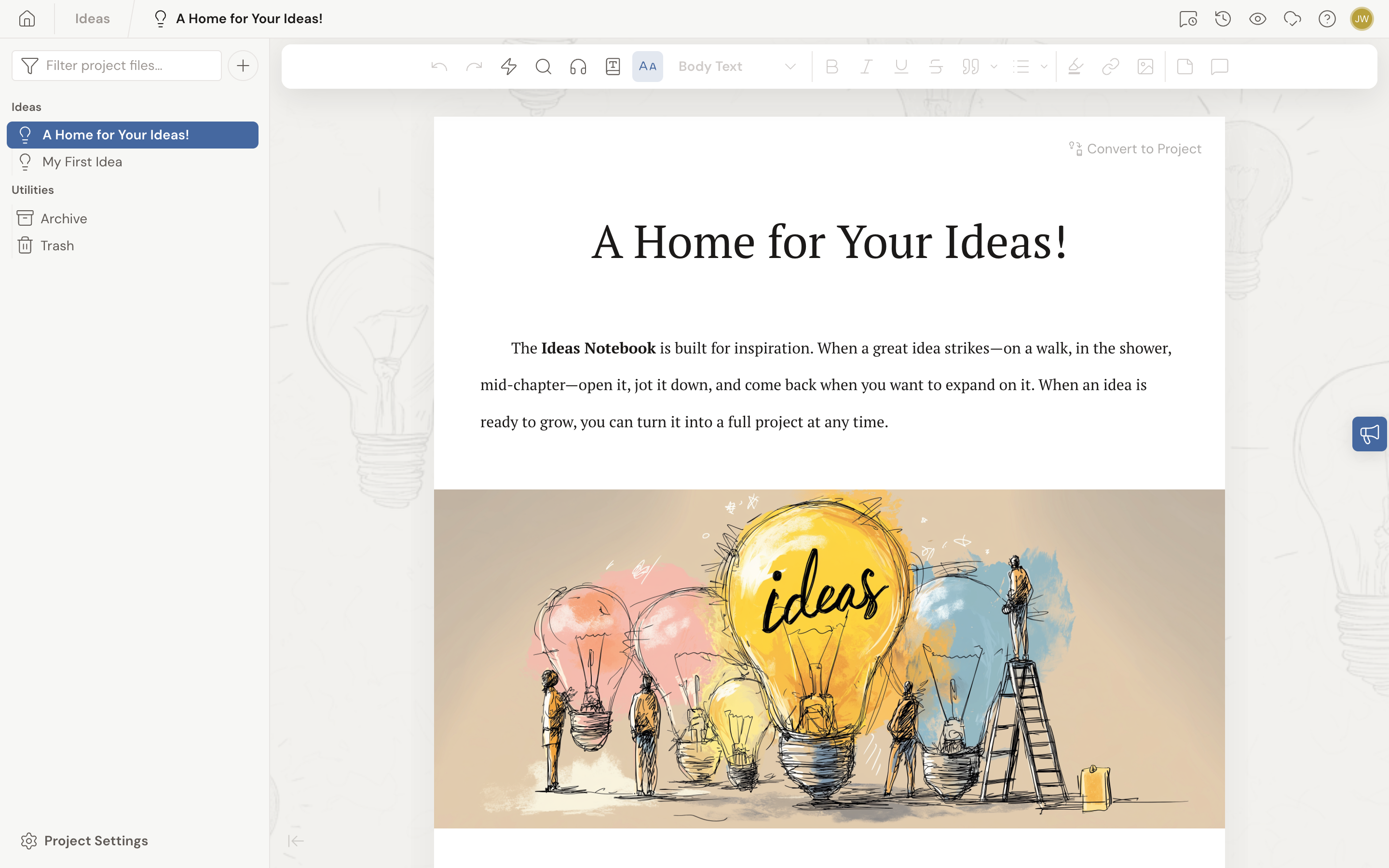Collapse the sidebar with arrow icon
1389x868 pixels.
pos(296,841)
